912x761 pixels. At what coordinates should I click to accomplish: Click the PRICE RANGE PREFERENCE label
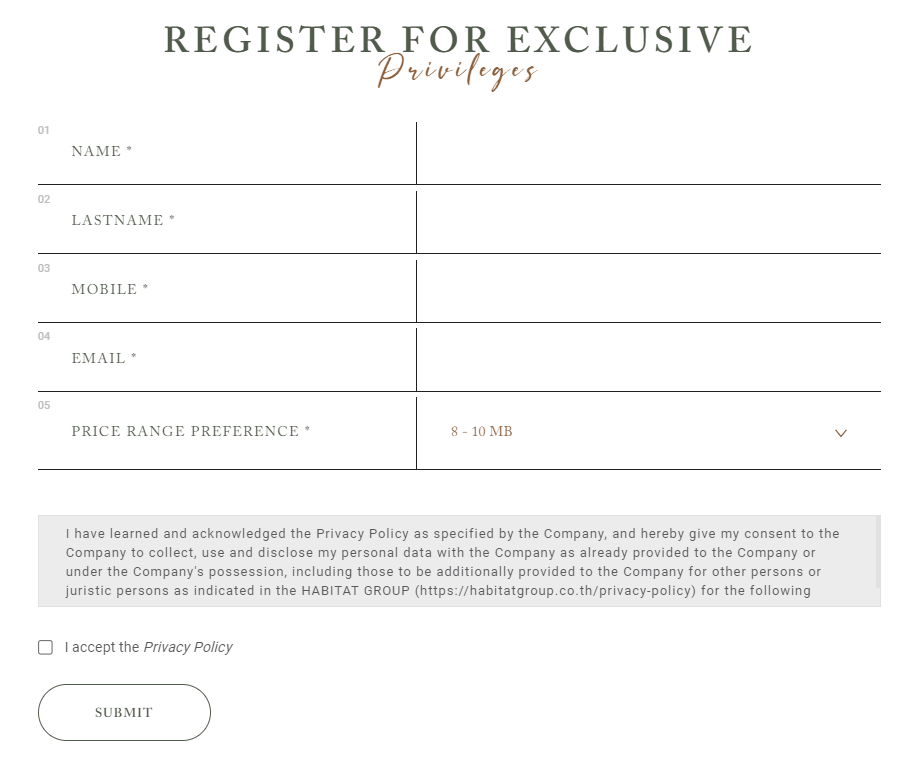click(x=191, y=432)
